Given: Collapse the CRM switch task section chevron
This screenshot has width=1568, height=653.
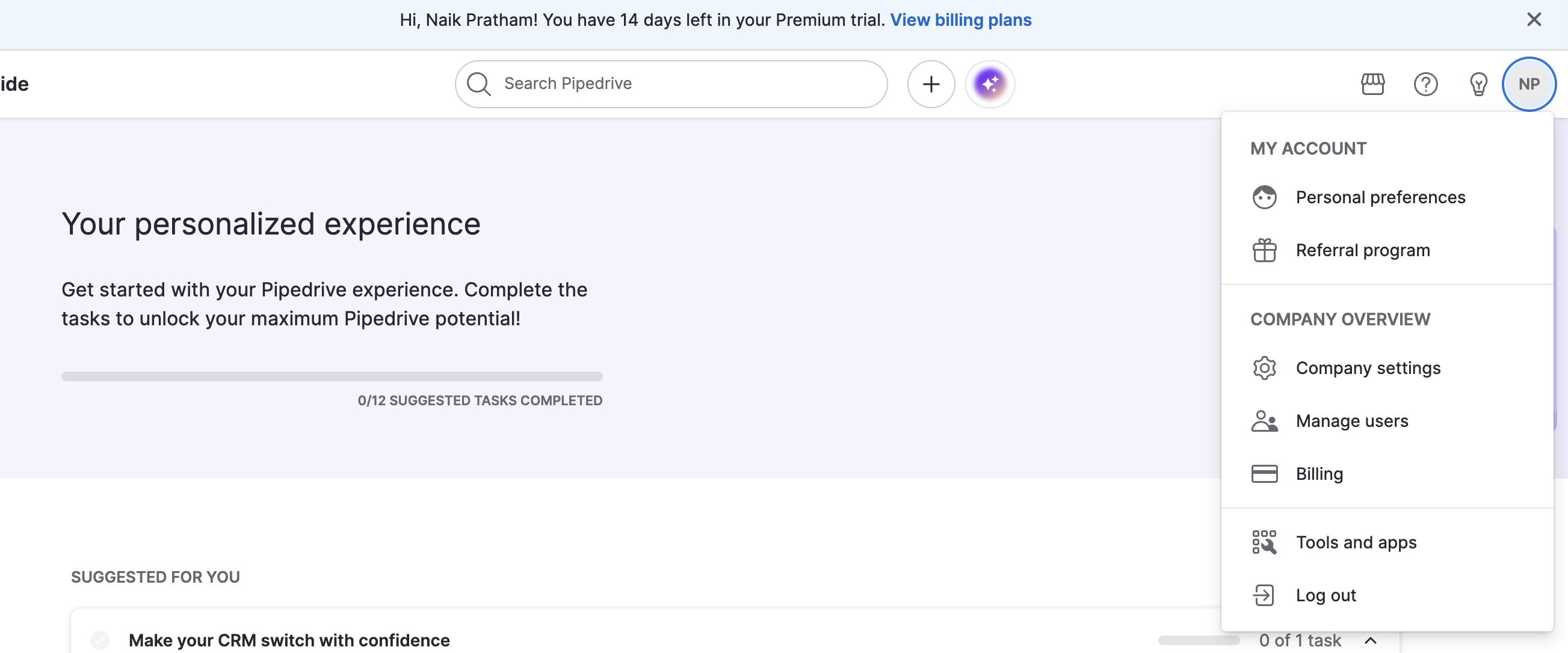Looking at the screenshot, I should click(x=1370, y=640).
